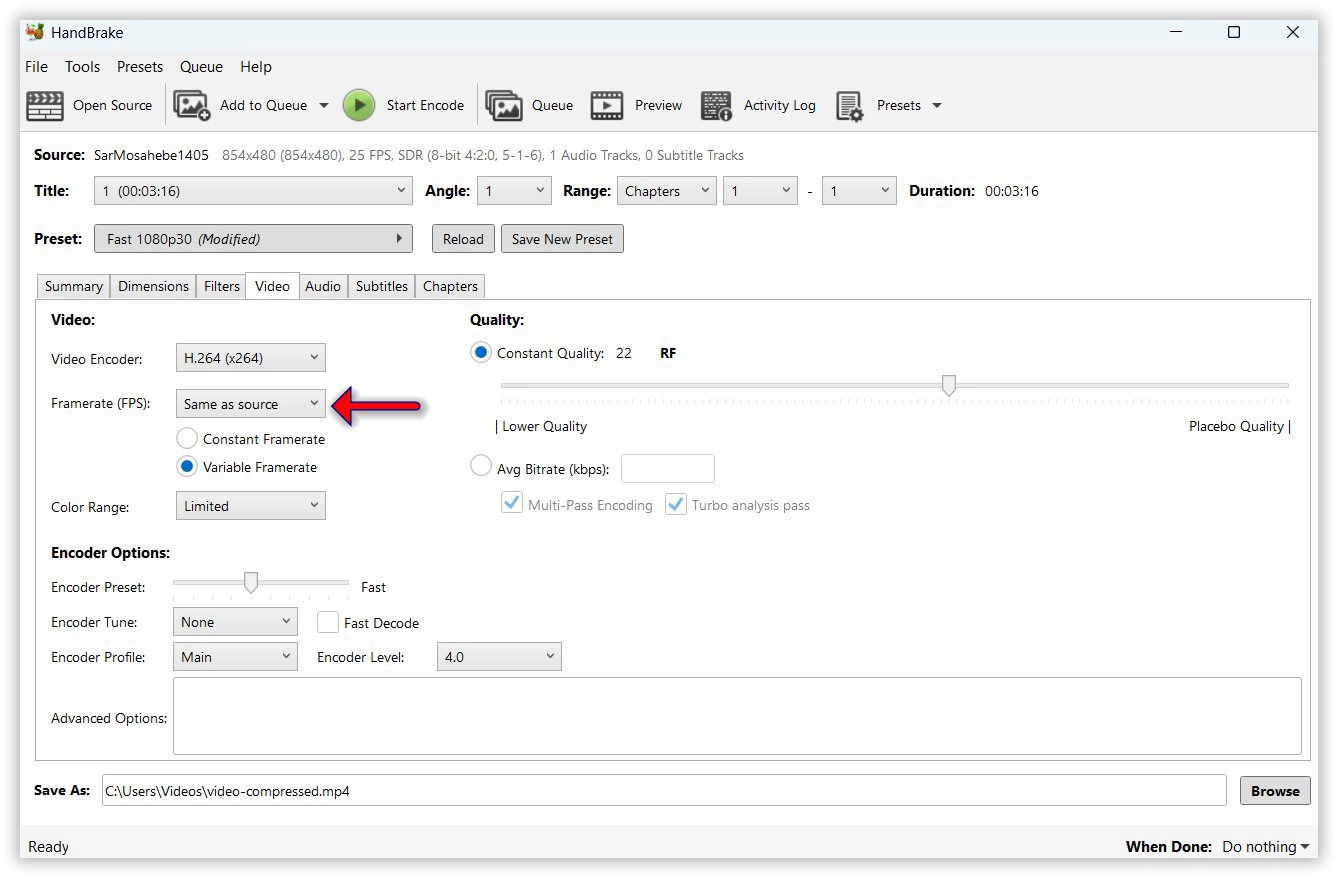The image size is (1338, 878).
Task: Open the Encoder Tune dropdown
Action: 235,622
